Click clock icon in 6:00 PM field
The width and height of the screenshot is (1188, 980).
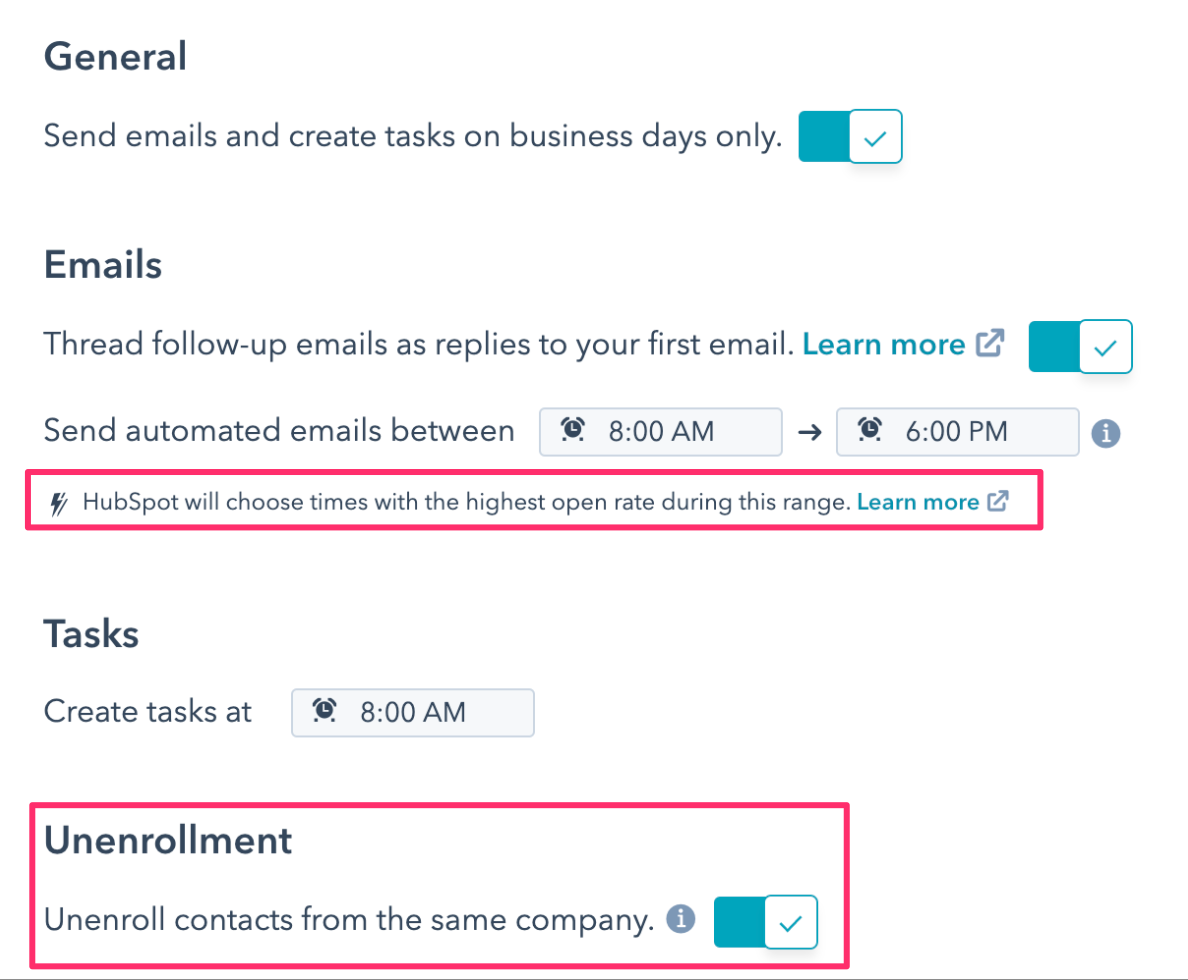click(870, 430)
